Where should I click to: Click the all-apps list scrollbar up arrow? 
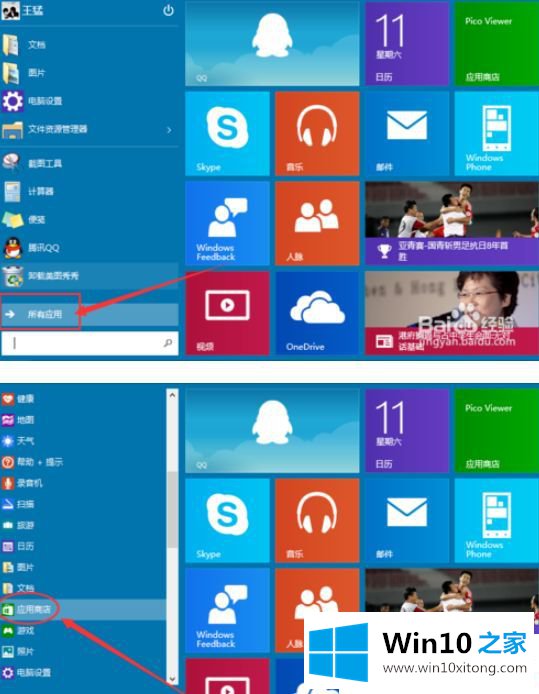click(172, 394)
